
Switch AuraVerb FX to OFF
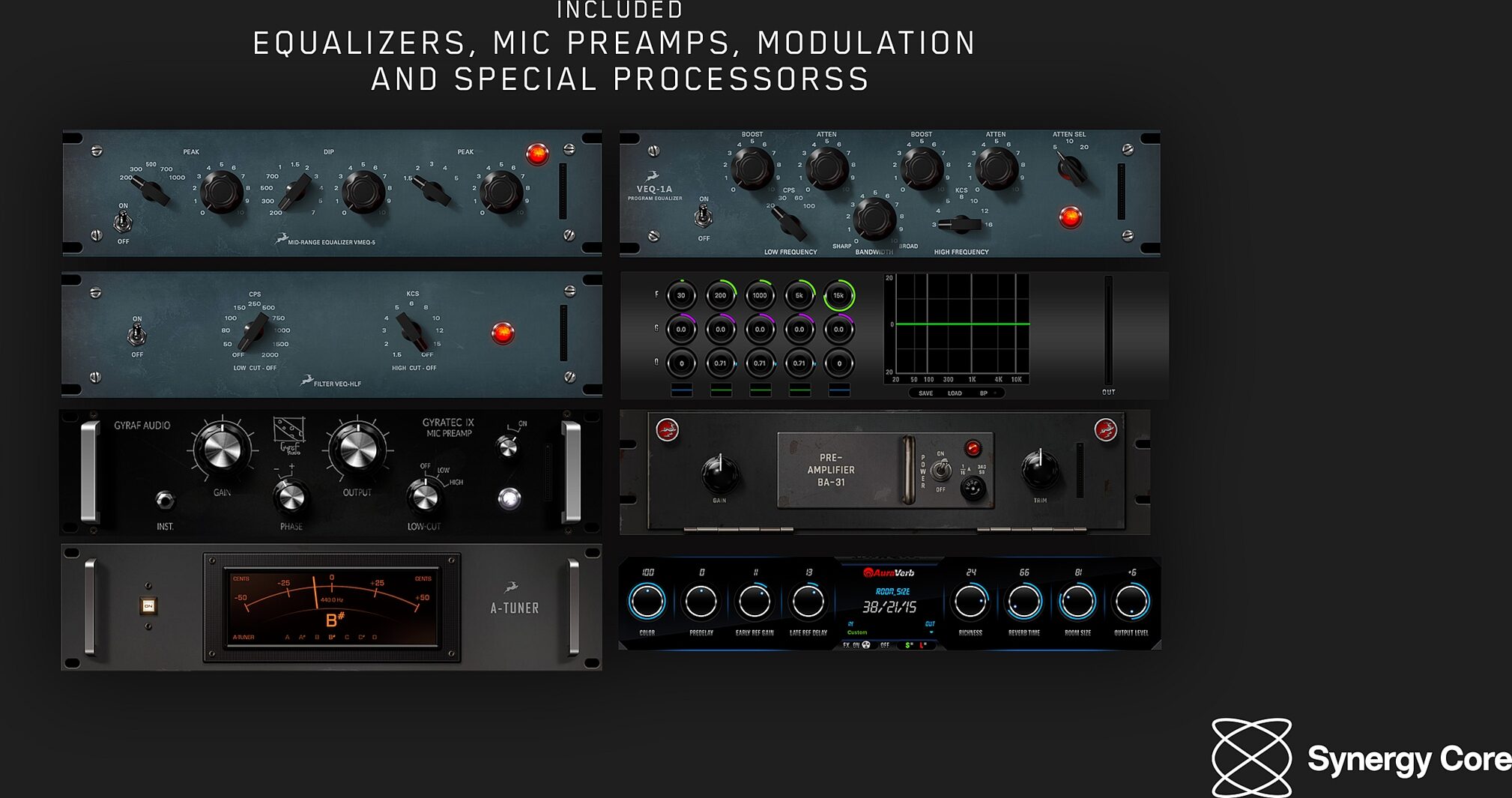(x=885, y=645)
